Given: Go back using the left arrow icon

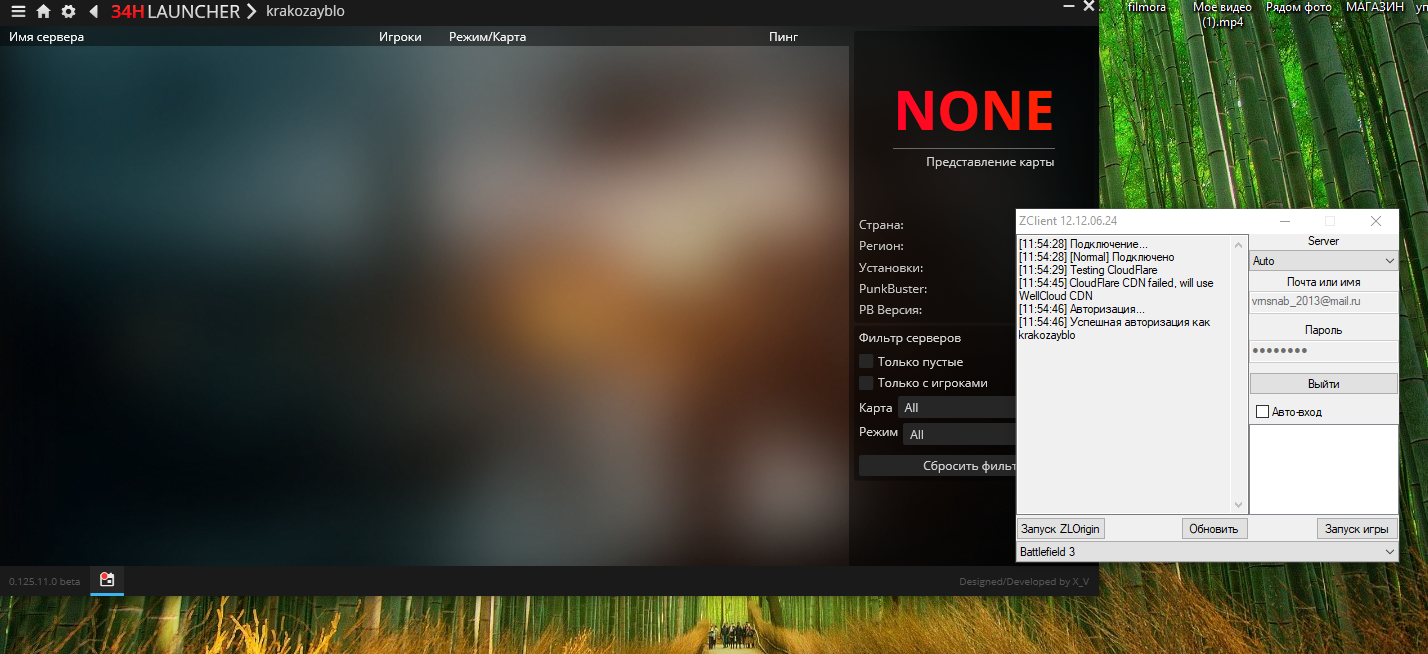Looking at the screenshot, I should [93, 12].
